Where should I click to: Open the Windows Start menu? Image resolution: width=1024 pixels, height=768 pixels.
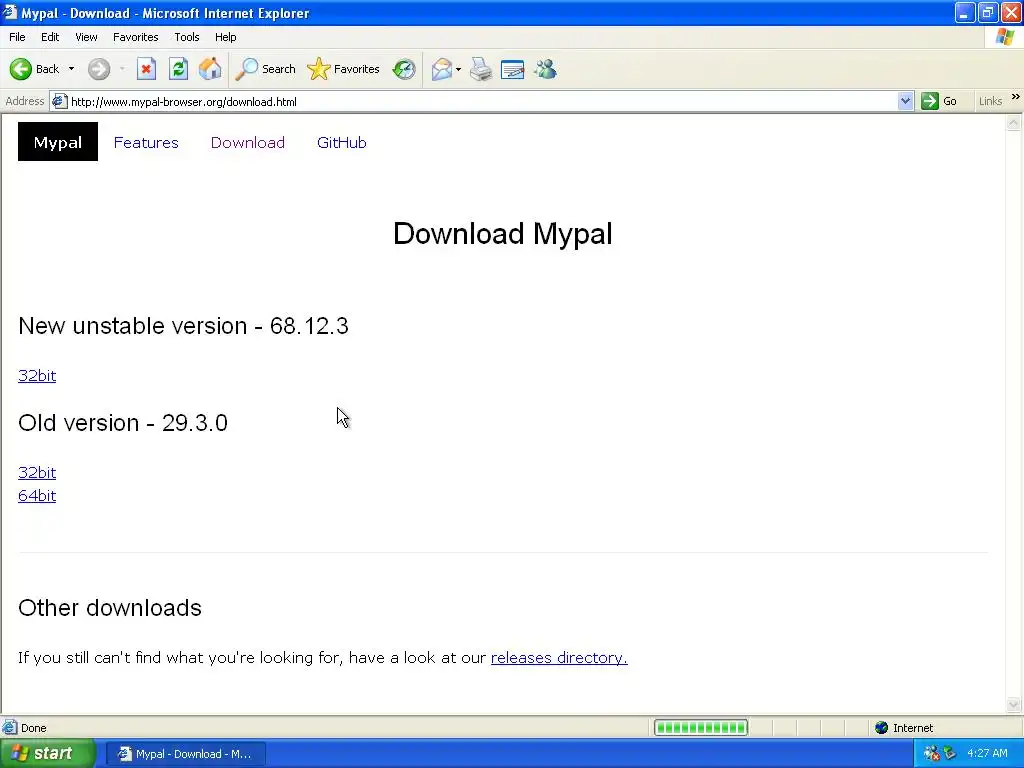tap(47, 754)
